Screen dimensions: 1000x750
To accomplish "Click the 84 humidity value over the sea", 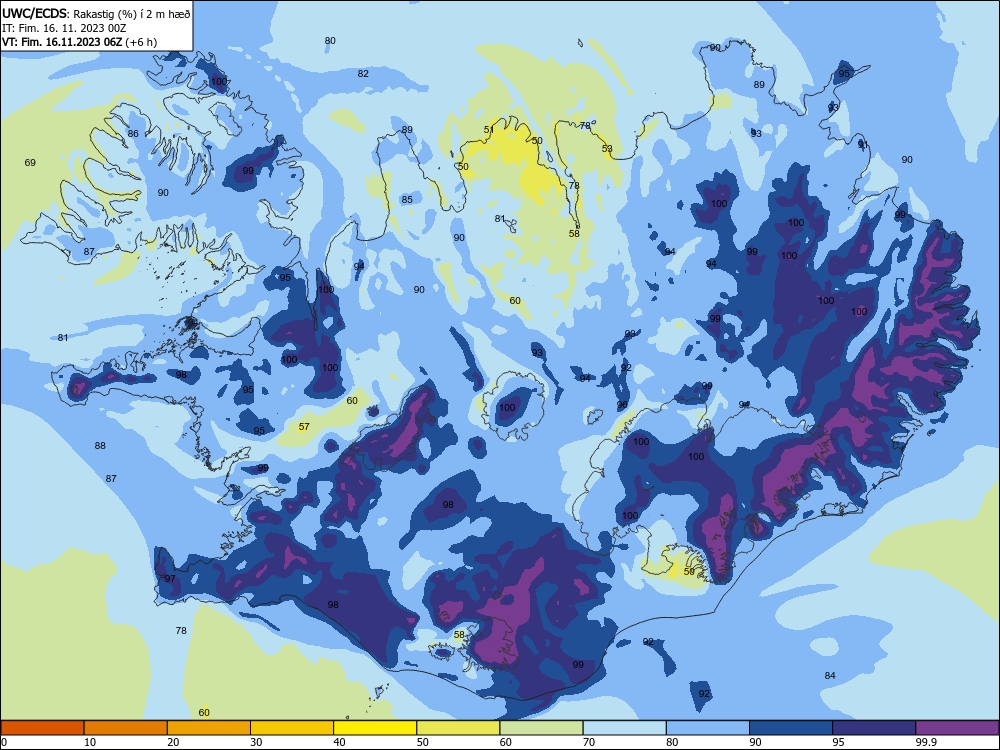I will 830,675.
